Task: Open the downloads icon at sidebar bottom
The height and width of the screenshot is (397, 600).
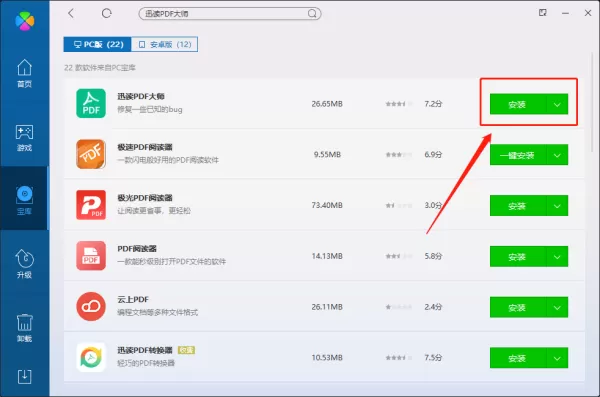Action: point(24,377)
